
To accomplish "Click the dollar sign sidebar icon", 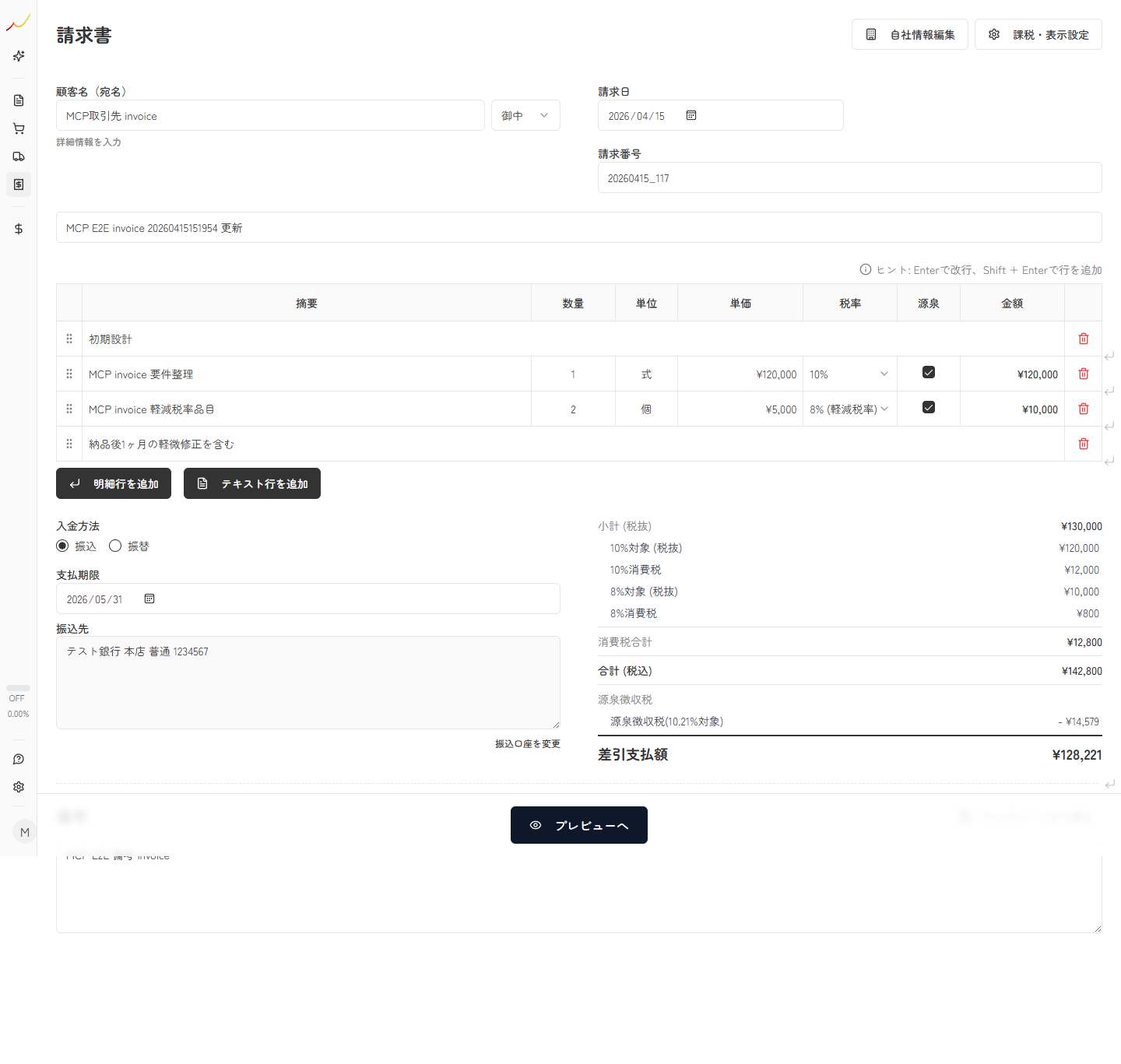I will coord(19,229).
